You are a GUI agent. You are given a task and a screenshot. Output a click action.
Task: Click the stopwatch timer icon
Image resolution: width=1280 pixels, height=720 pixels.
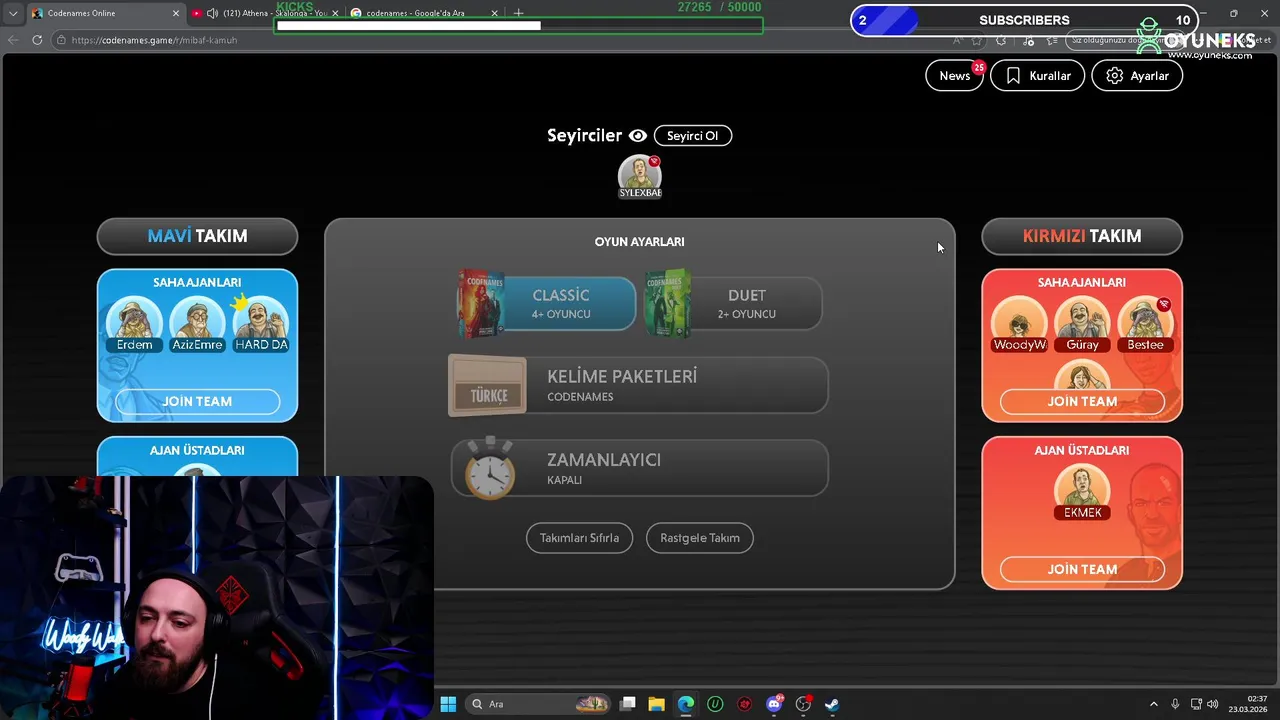pyautogui.click(x=488, y=468)
